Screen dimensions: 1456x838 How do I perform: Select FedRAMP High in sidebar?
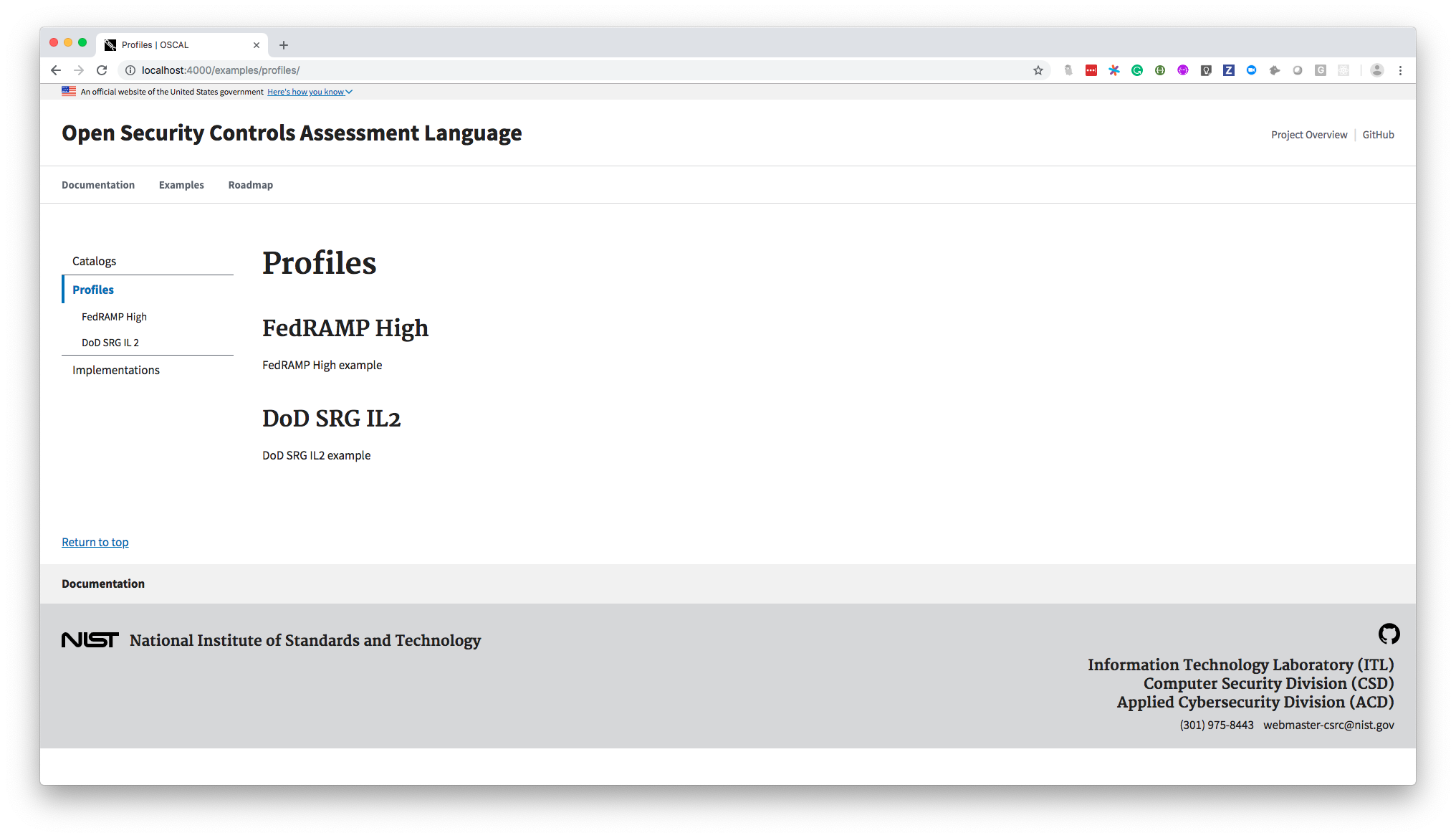pos(114,317)
